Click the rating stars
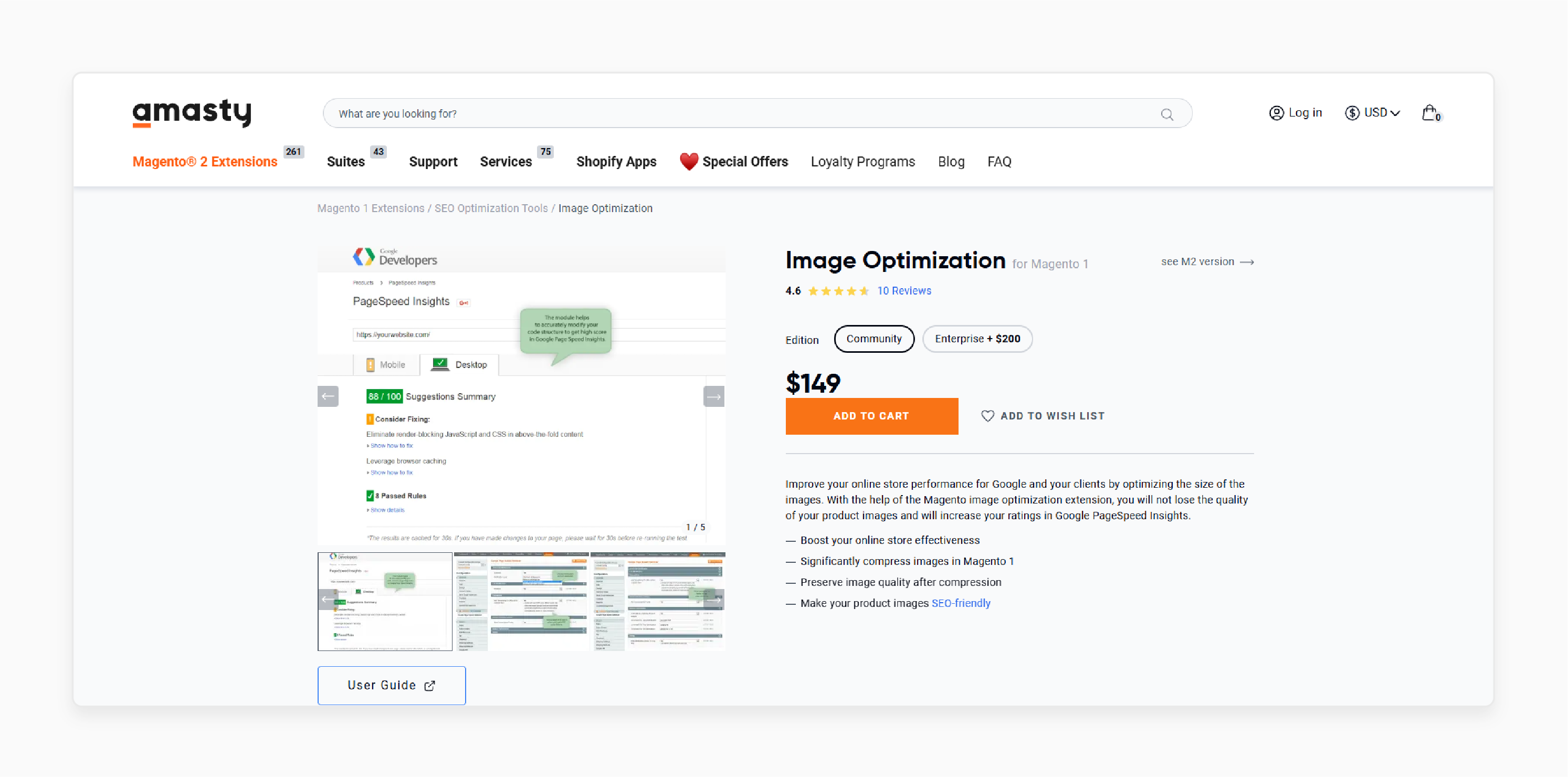 tap(838, 291)
